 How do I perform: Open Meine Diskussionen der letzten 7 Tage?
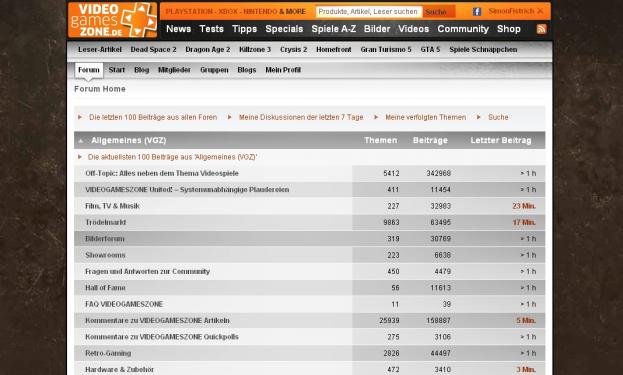[301, 117]
